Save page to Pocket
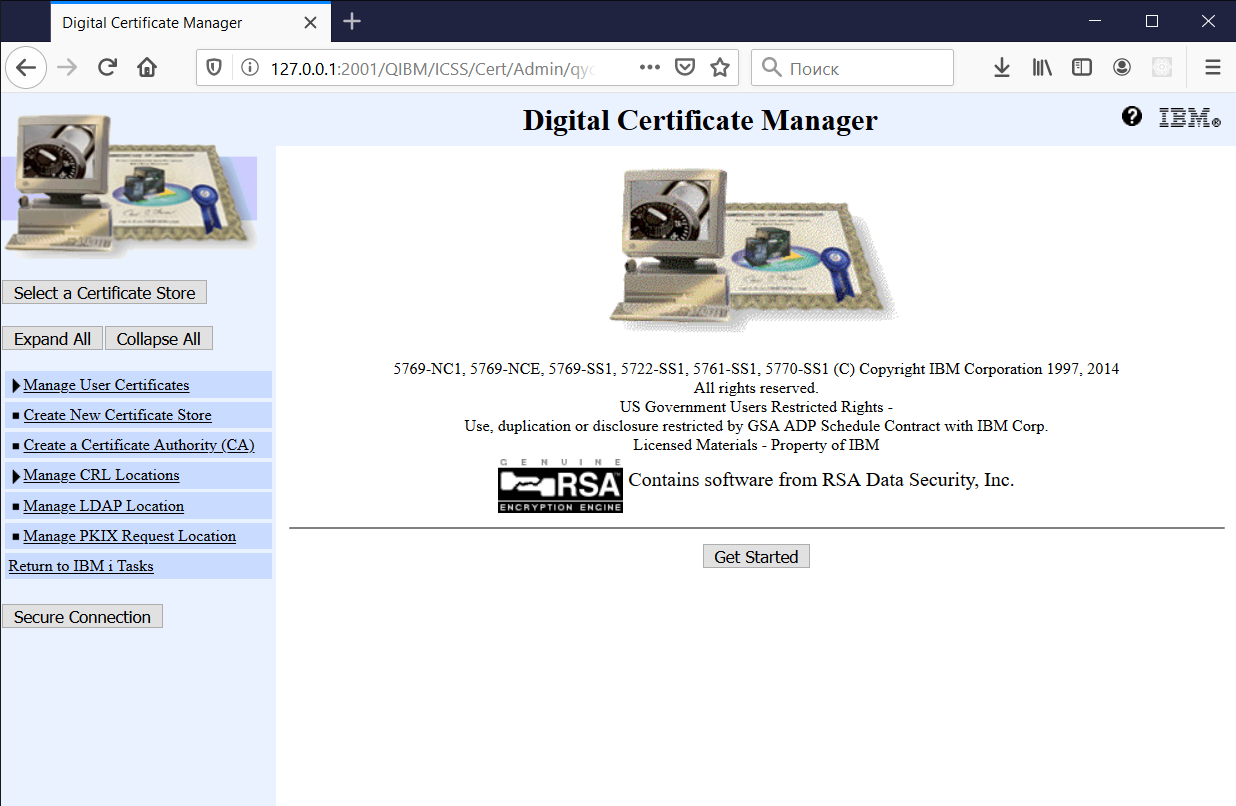Image resolution: width=1236 pixels, height=806 pixels. pyautogui.click(x=685, y=68)
